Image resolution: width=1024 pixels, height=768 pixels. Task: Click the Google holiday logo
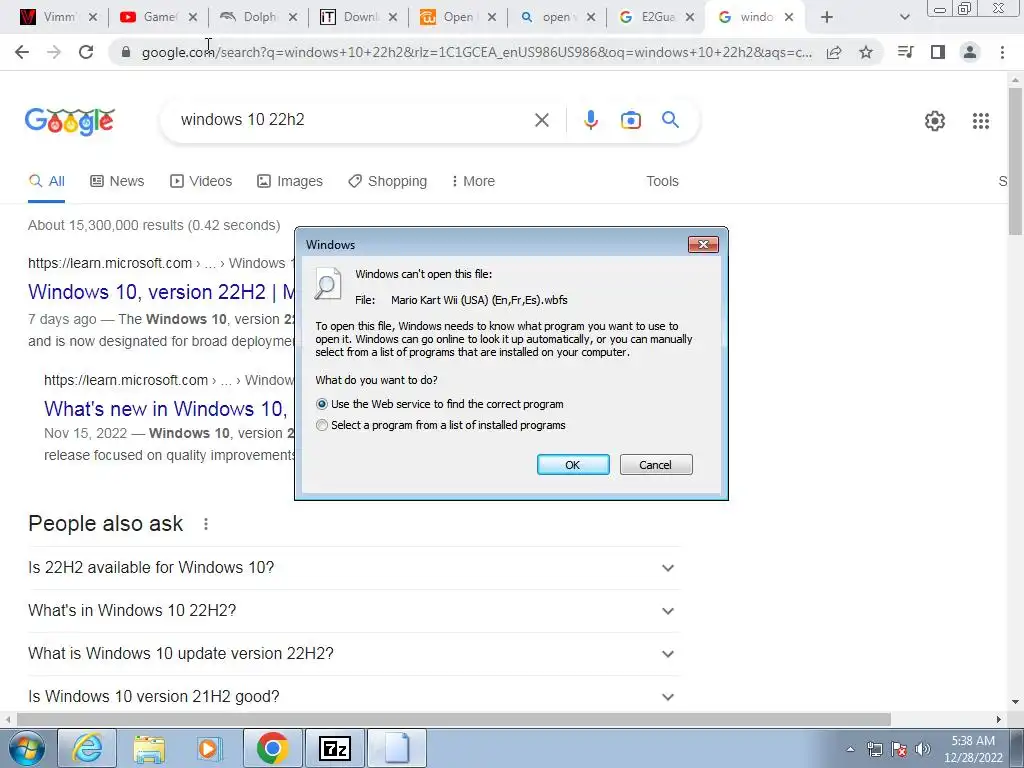(70, 121)
